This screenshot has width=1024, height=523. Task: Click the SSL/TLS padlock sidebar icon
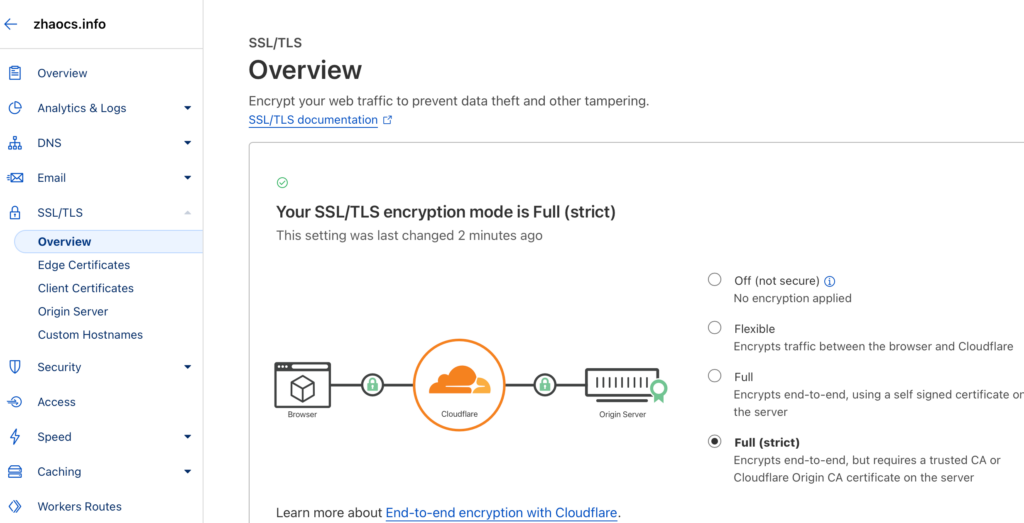[14, 213]
